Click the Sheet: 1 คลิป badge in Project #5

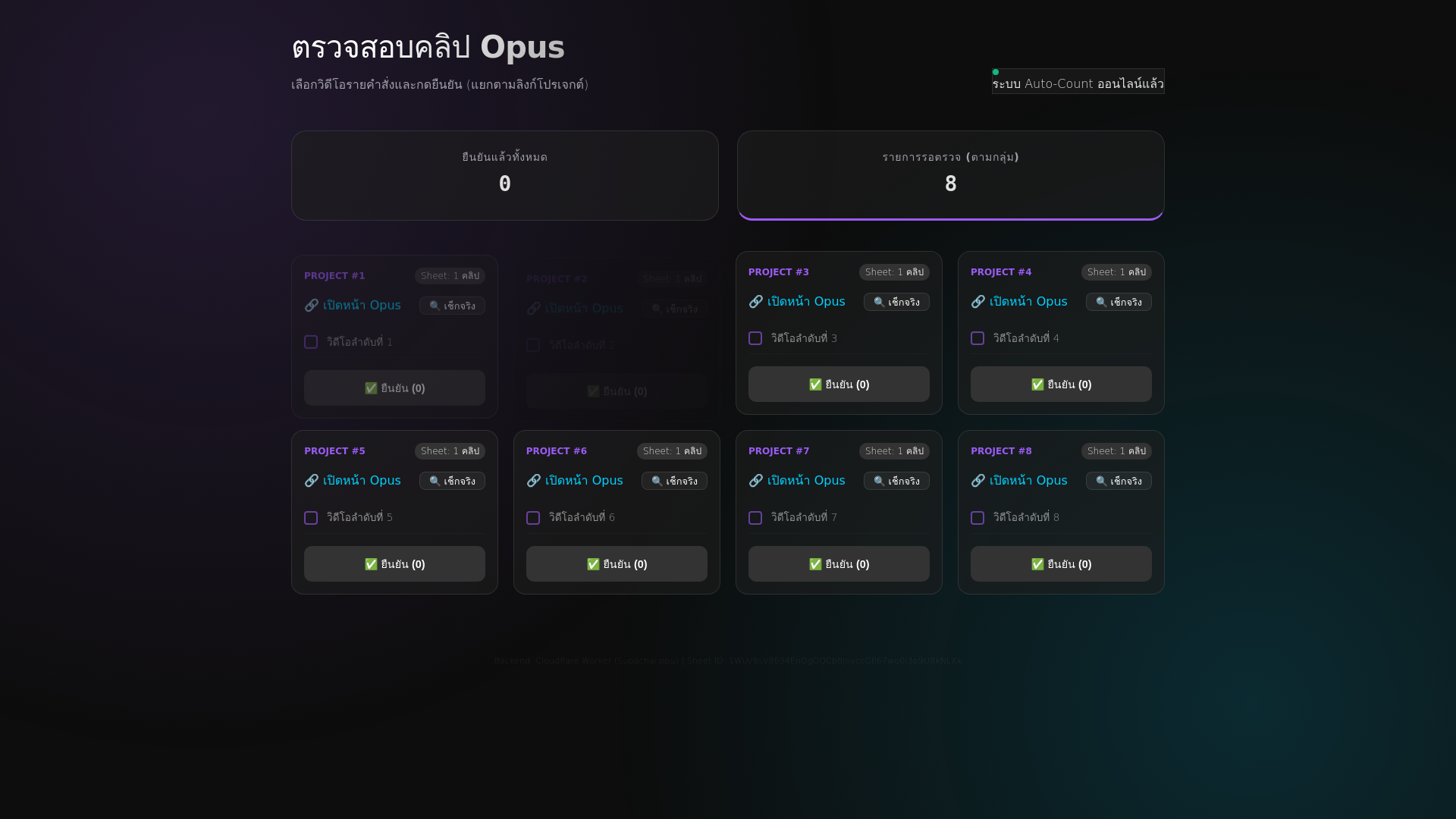(450, 451)
